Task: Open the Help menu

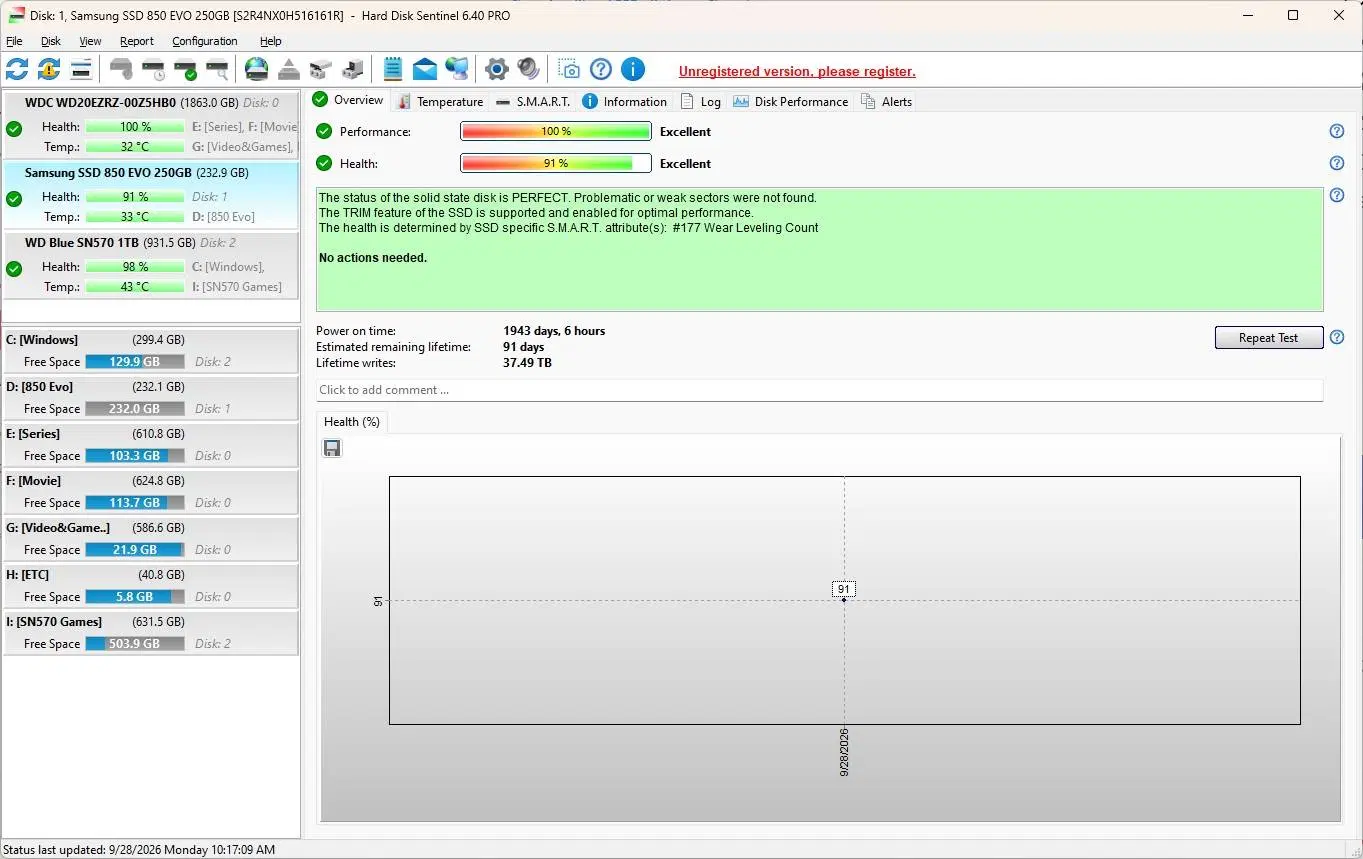Action: 271,41
